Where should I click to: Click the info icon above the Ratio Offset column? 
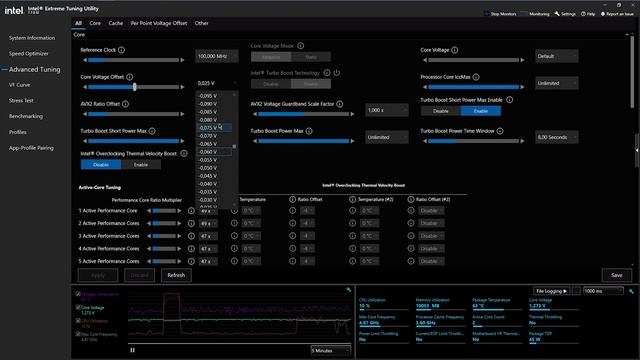292,200
